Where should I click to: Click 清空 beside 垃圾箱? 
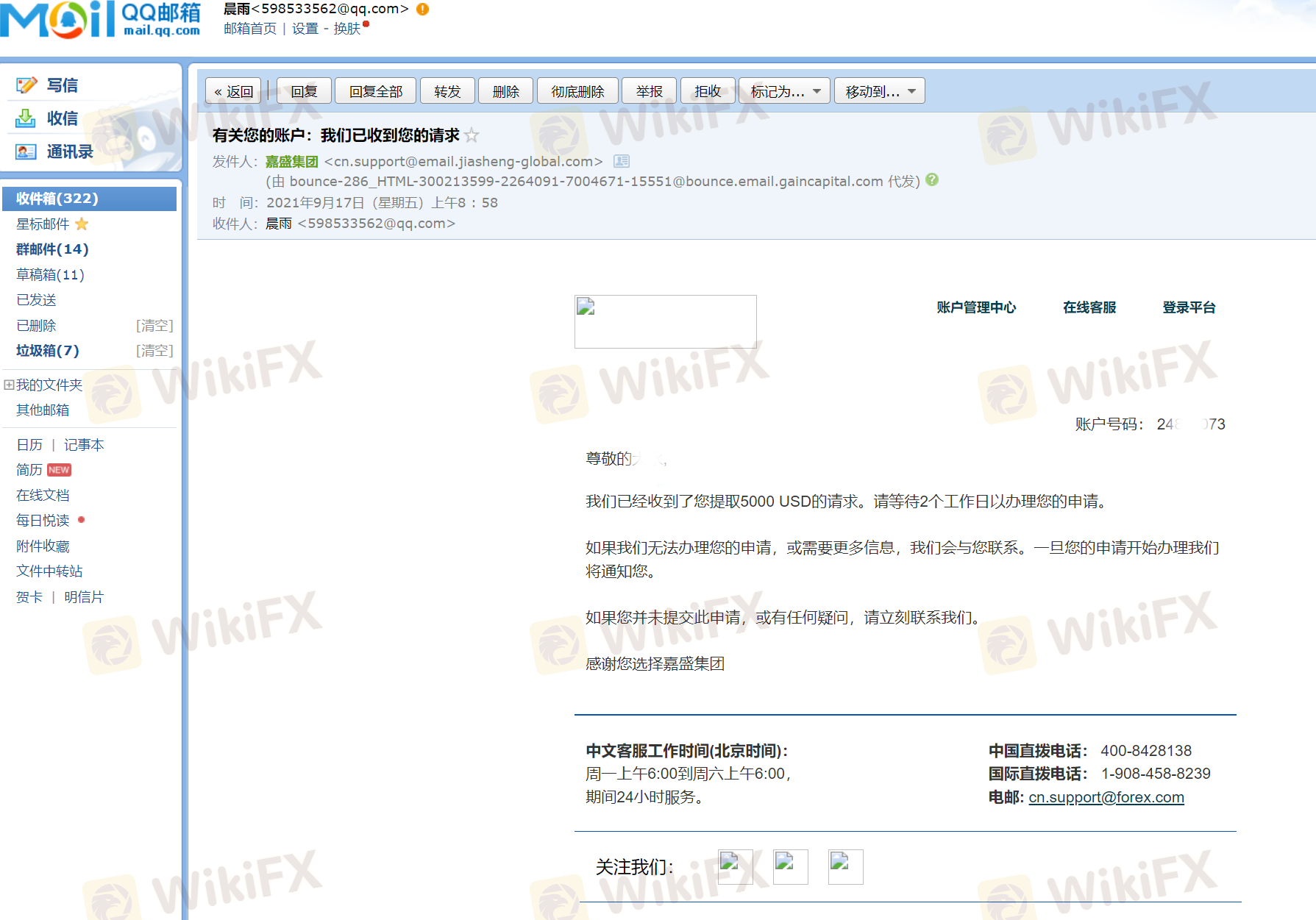154,351
